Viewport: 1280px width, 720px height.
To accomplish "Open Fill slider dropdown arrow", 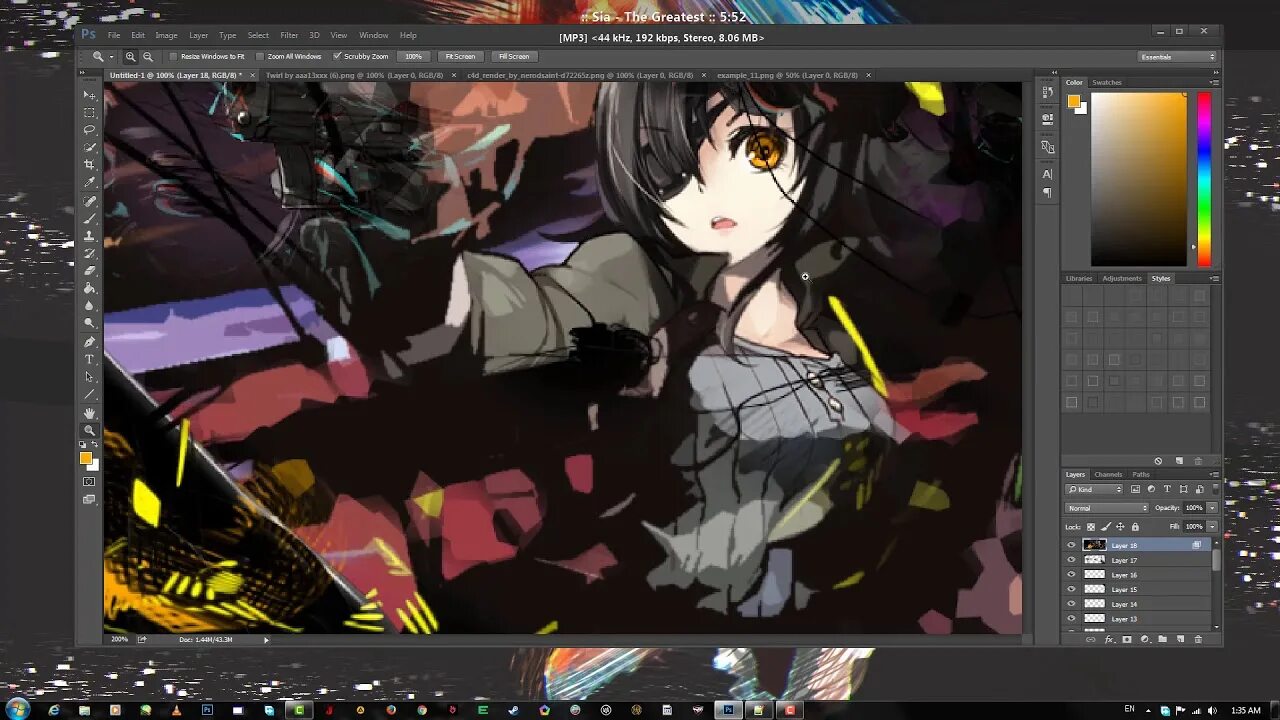I will tap(1212, 526).
